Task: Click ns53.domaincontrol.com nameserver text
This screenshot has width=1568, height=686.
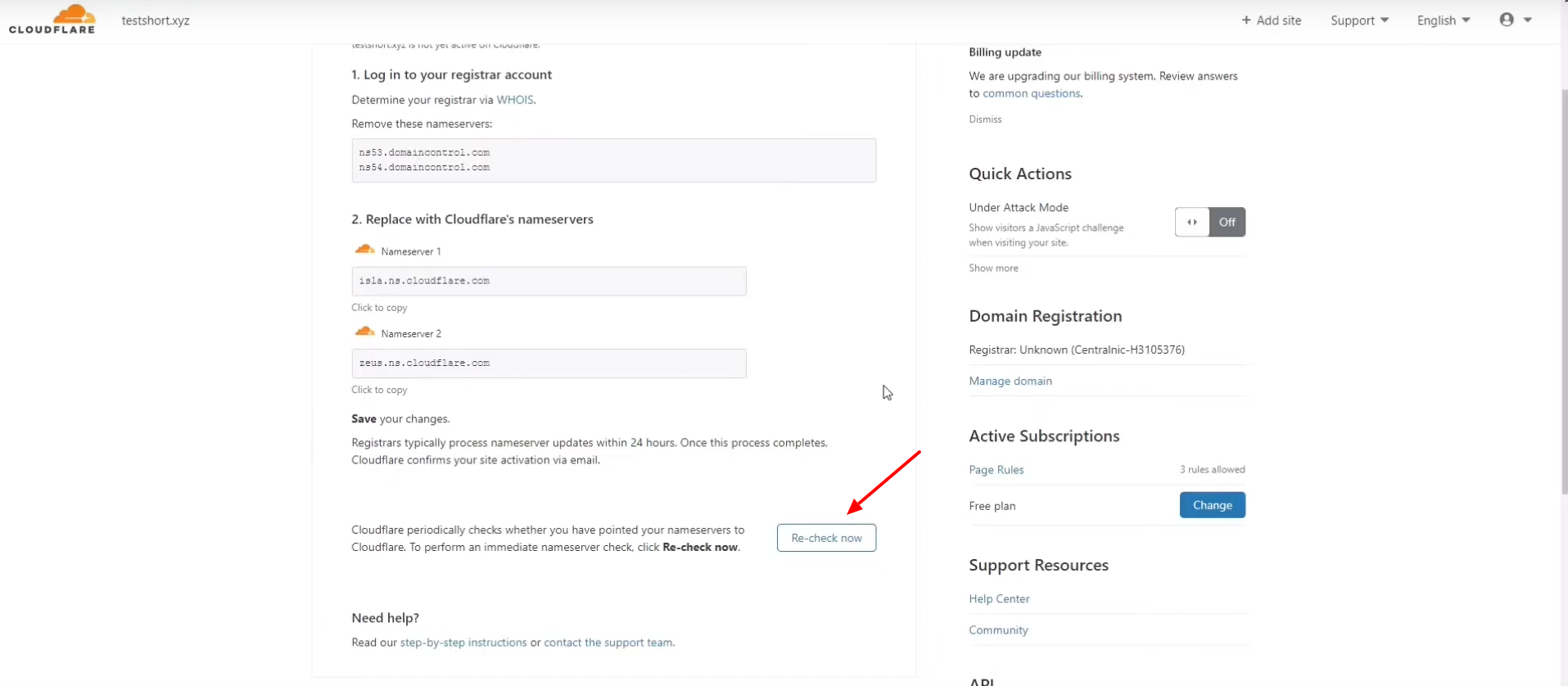Action: point(424,152)
